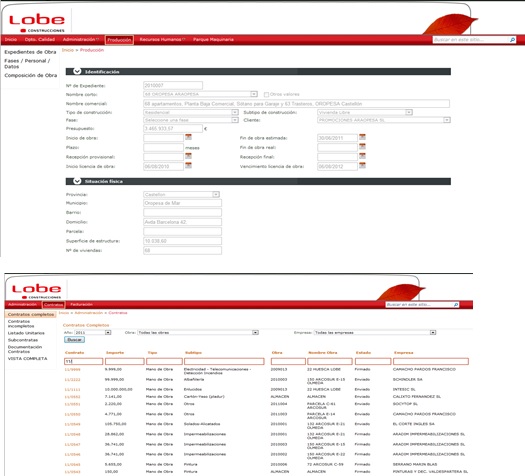
Task: Open Expedientes de Obra sidebar link
Action: point(30,52)
